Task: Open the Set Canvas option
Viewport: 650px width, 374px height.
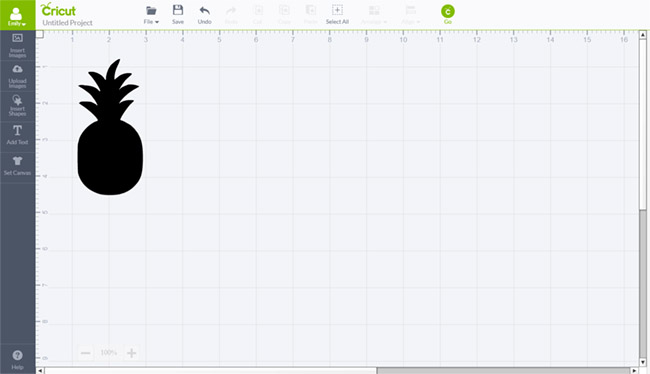Action: point(17,166)
